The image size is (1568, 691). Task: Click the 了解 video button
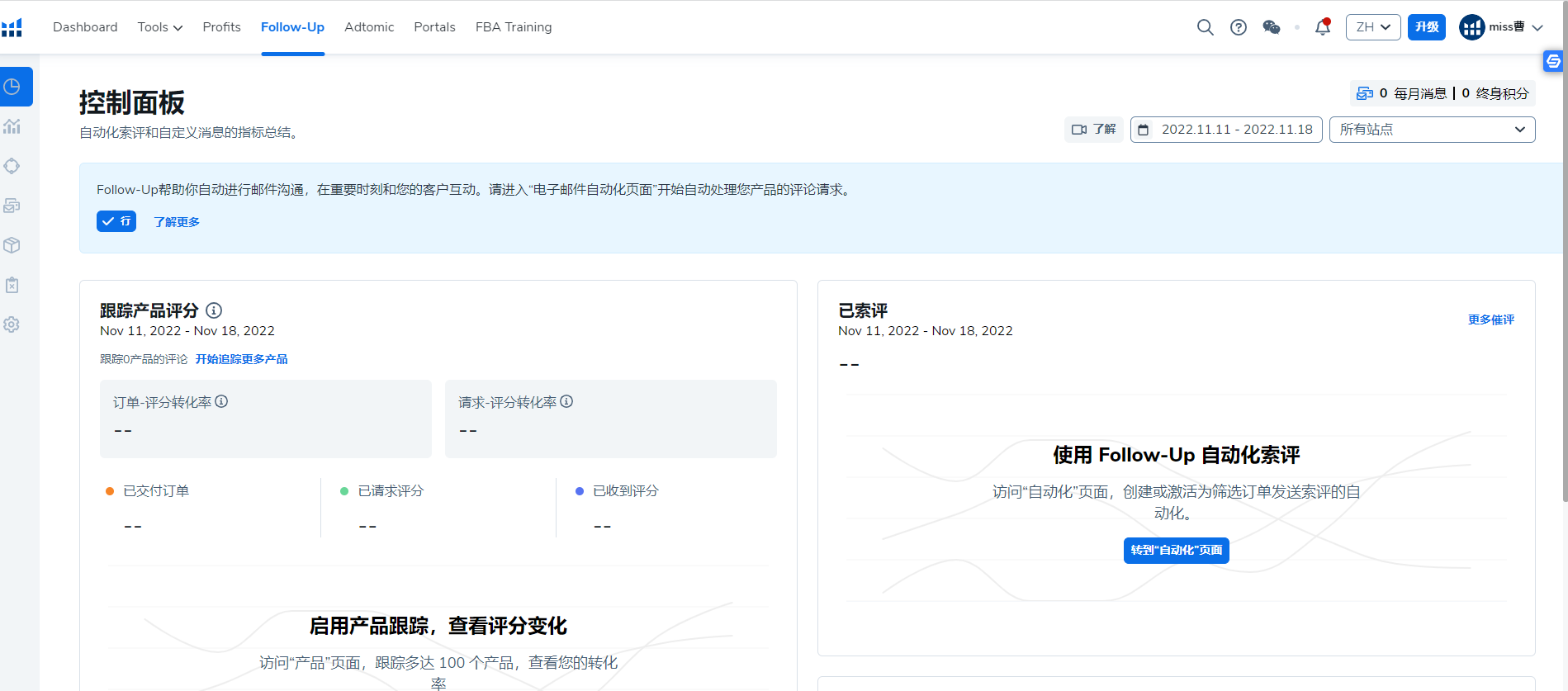[1093, 130]
